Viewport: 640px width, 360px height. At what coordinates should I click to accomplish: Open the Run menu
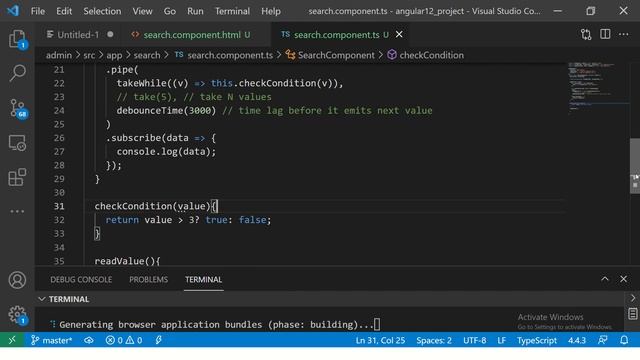tap(195, 11)
